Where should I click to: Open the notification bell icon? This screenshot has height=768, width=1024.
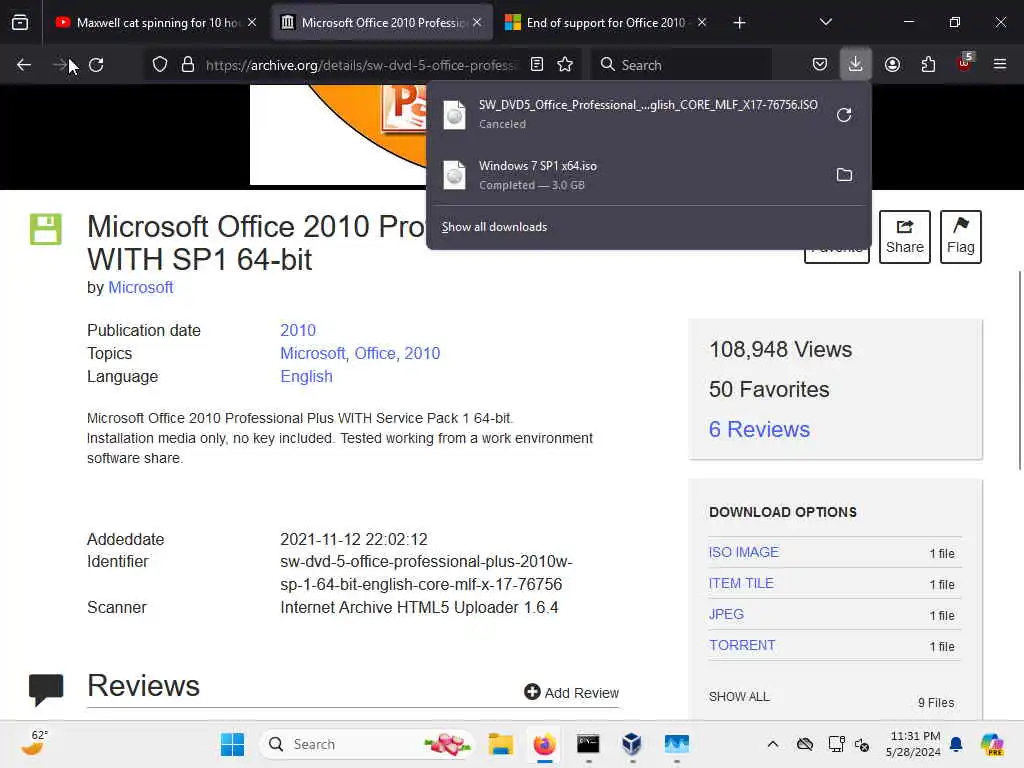[956, 744]
